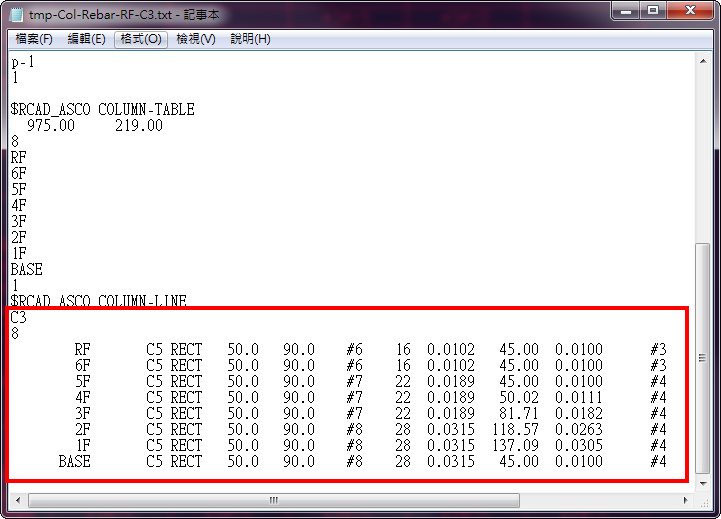This screenshot has width=721, height=519.
Task: Open the 檢視(V) view menu
Action: pos(195,39)
